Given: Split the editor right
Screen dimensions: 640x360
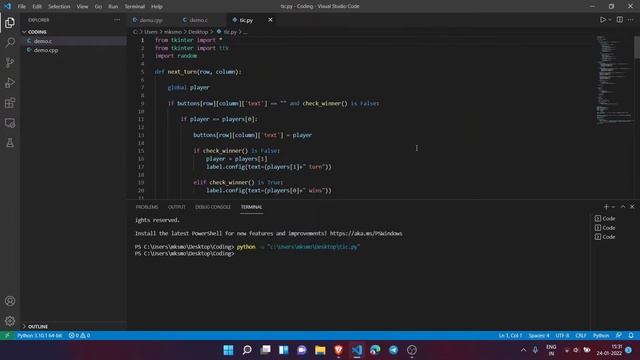Looking at the screenshot, I should 620,20.
